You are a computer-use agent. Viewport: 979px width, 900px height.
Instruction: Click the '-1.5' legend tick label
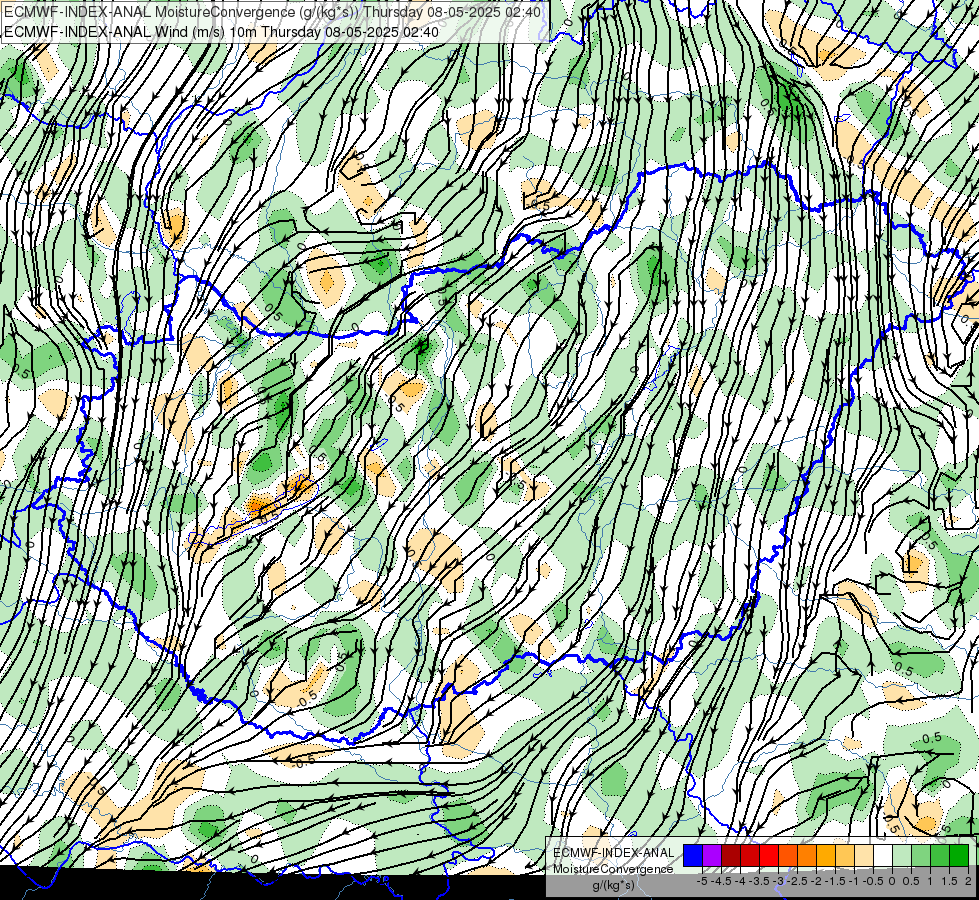click(x=835, y=881)
